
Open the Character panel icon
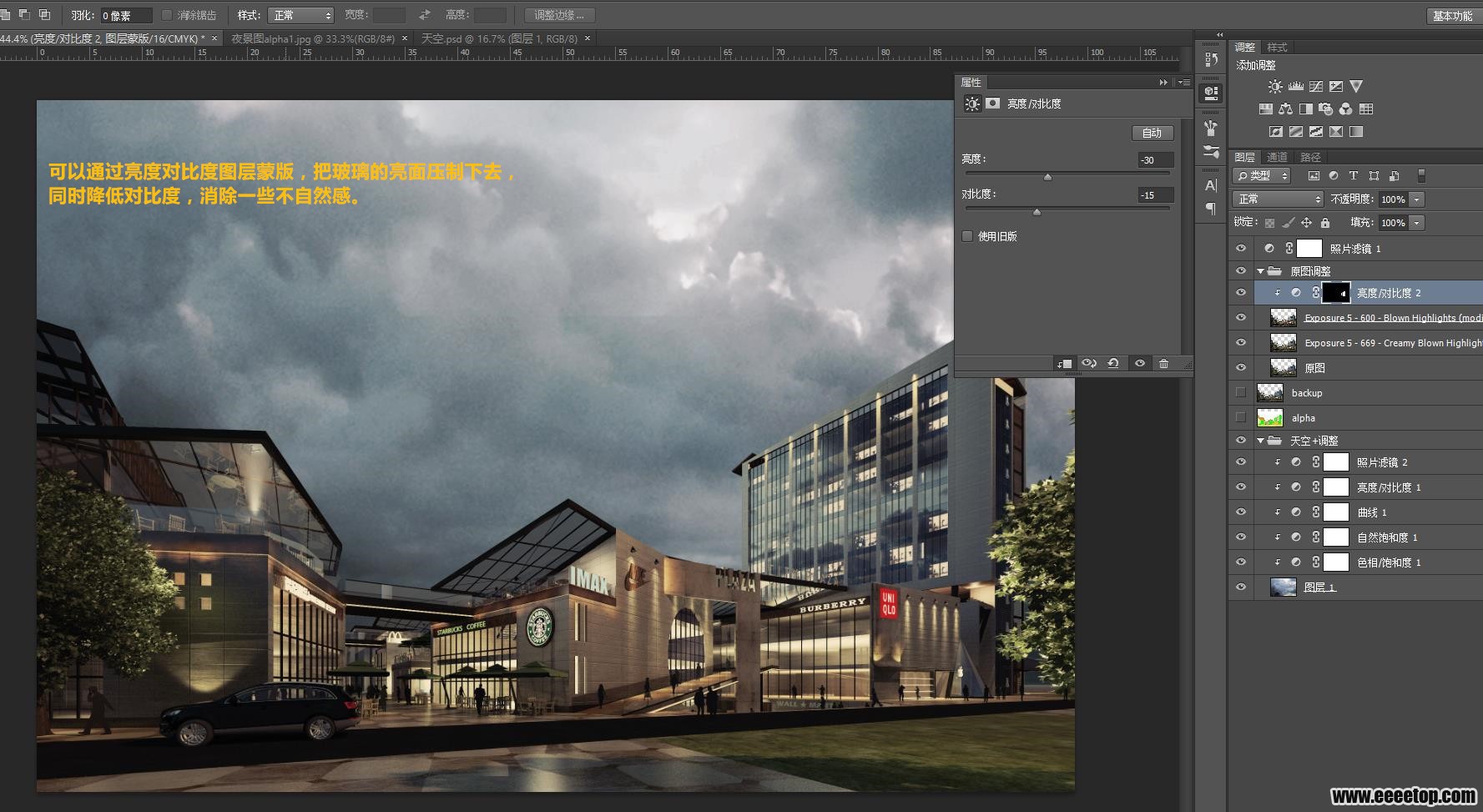point(1211,185)
